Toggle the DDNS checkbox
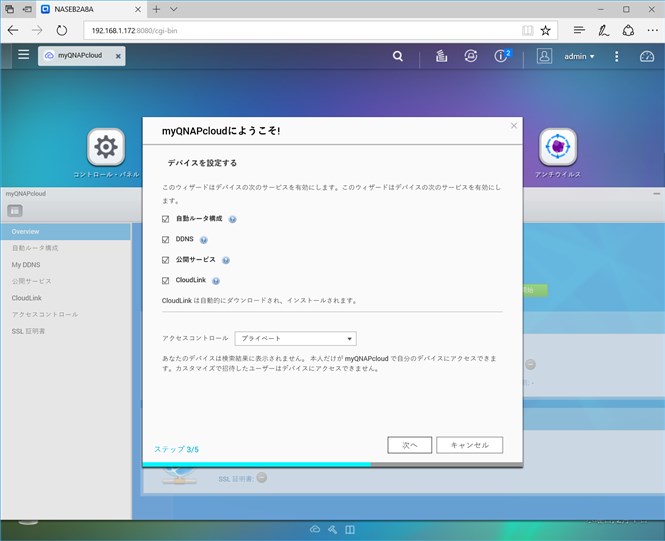Image resolution: width=665 pixels, height=541 pixels. 165,240
